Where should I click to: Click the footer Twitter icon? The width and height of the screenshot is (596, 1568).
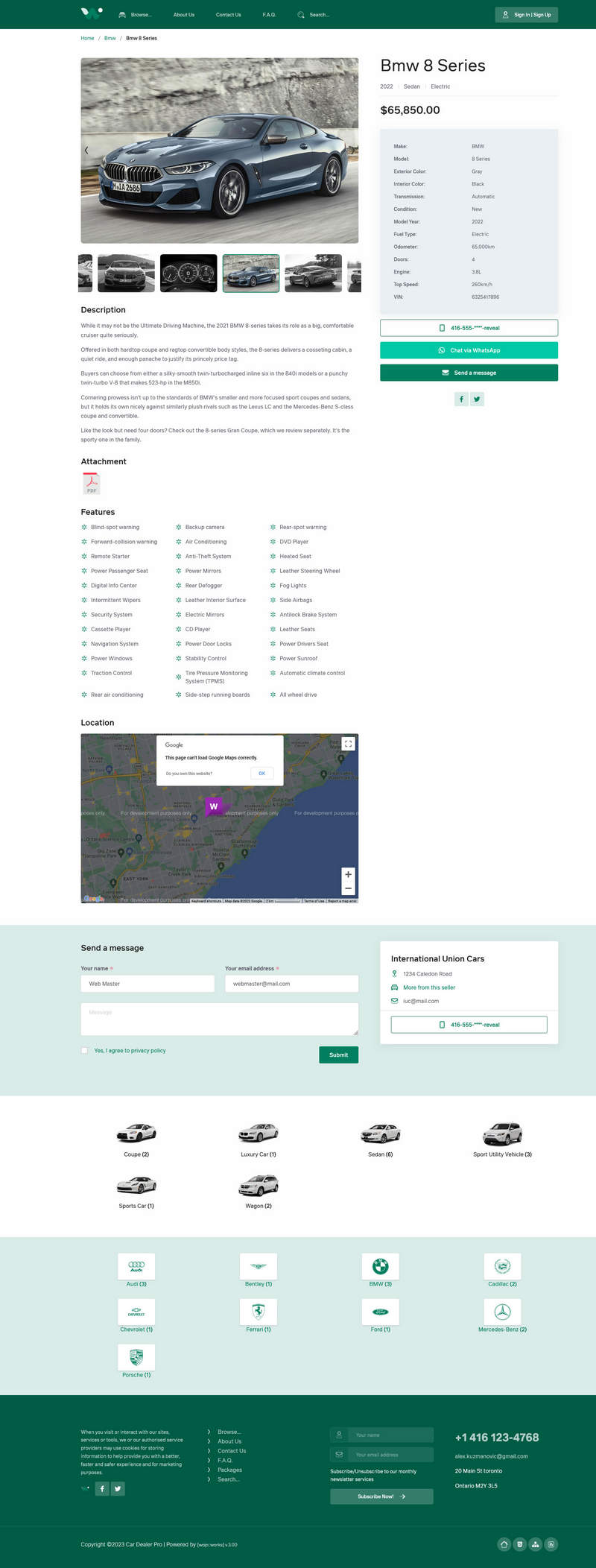click(x=118, y=1488)
